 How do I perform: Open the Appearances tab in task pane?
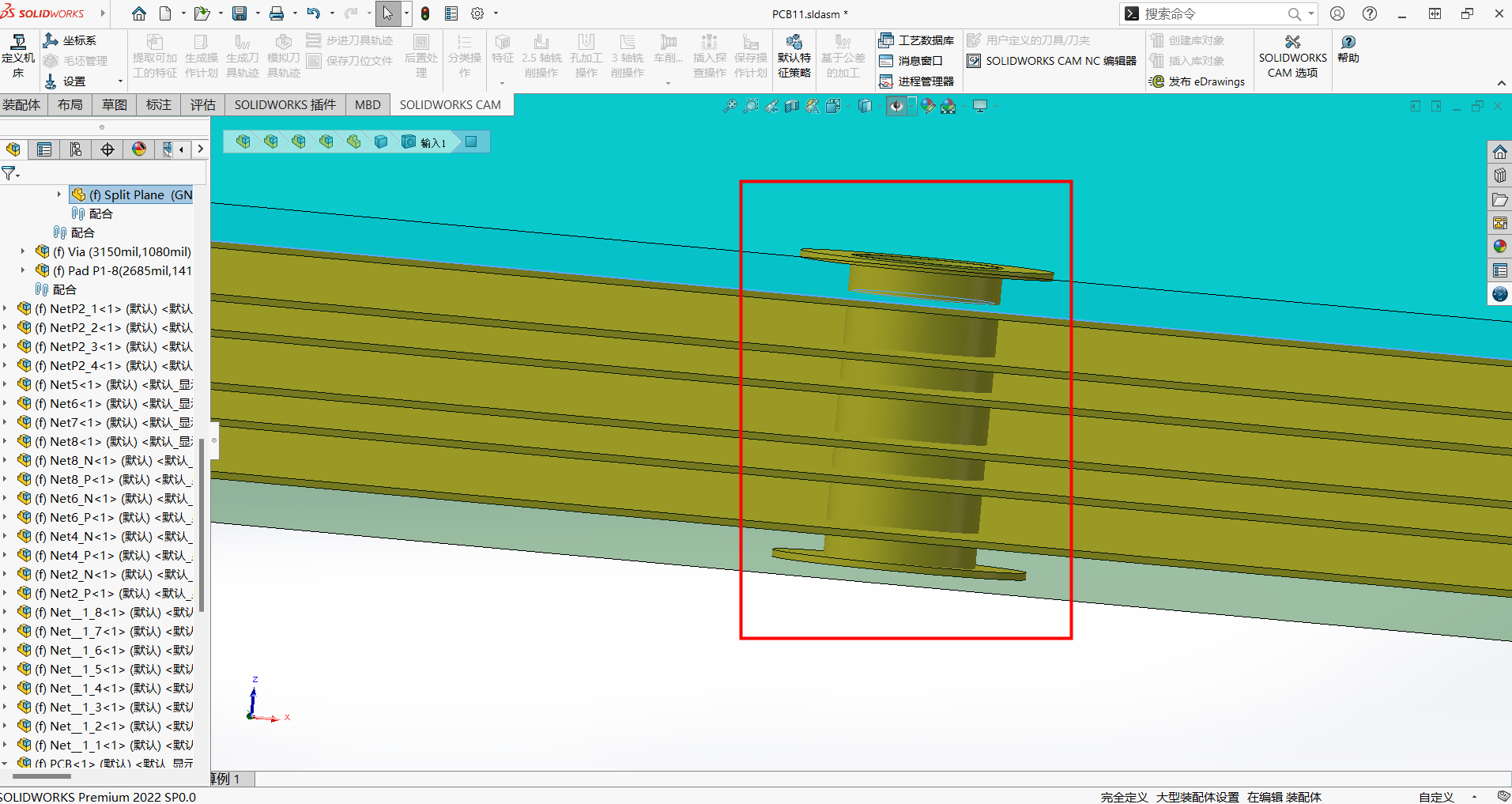pos(1499,247)
